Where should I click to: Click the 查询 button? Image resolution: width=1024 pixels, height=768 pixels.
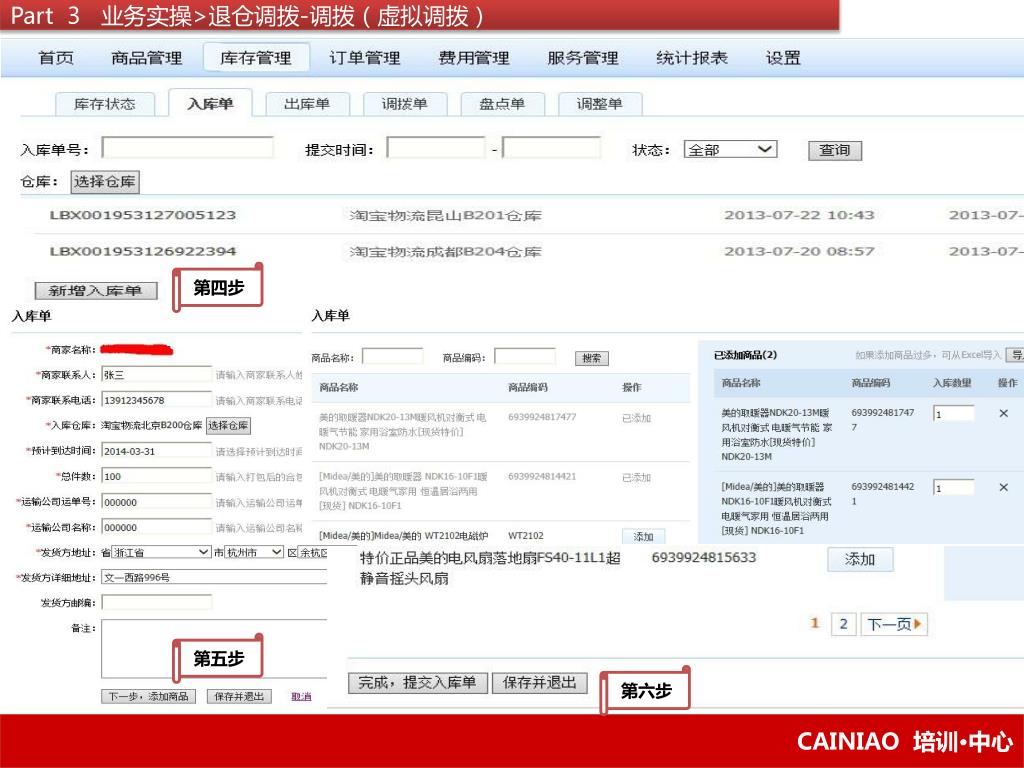pos(835,150)
